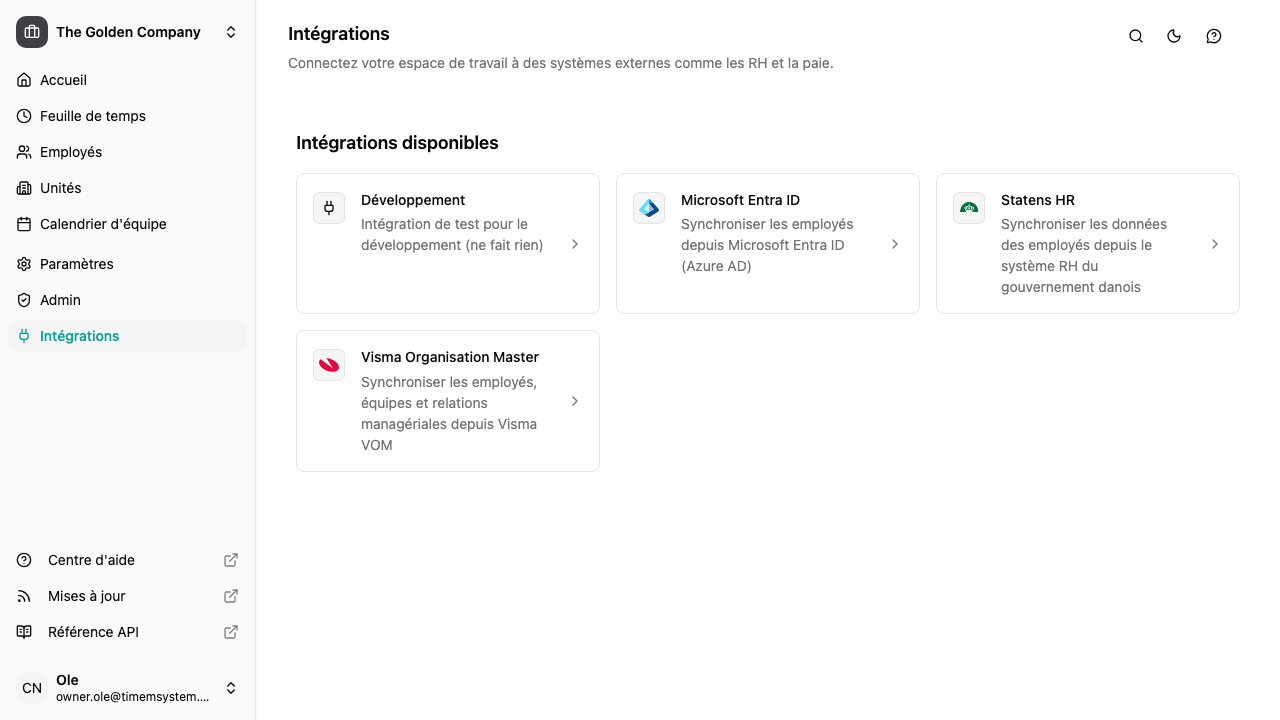Expand the Statens HR integration chevron
Screen dimensions: 1280x720
click(1215, 244)
